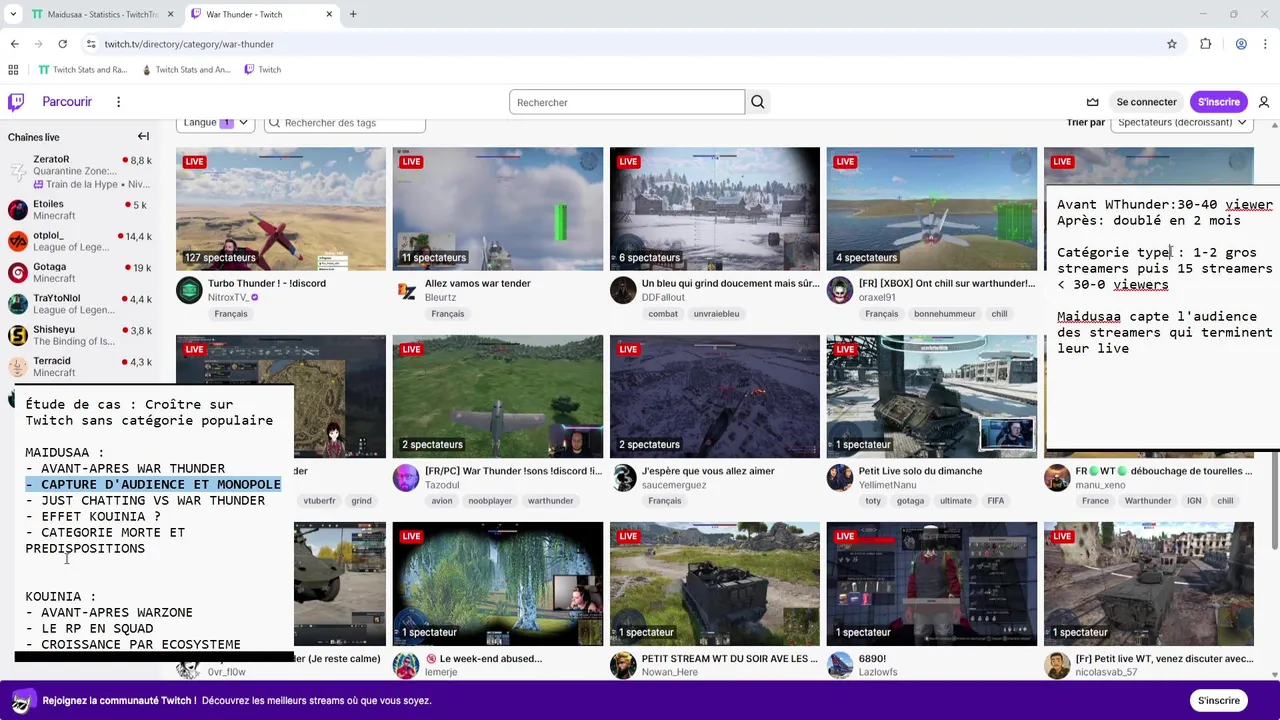The width and height of the screenshot is (1280, 720).
Task: Open stream title Petit Live solo du dimanche
Action: (x=920, y=471)
